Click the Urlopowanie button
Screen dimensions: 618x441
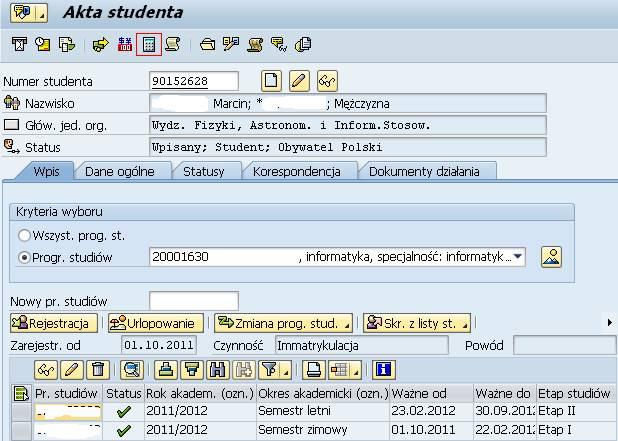pos(156,323)
